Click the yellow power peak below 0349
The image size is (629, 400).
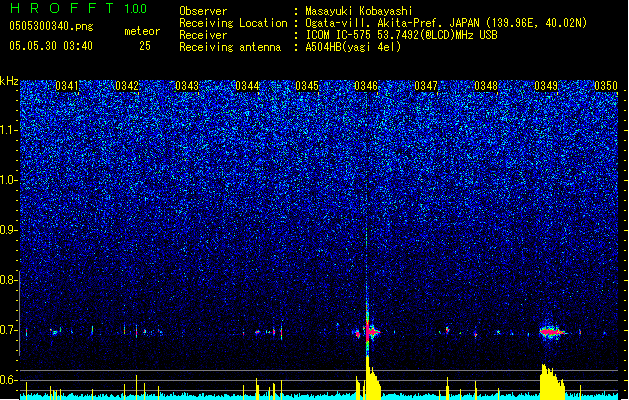coord(552,382)
